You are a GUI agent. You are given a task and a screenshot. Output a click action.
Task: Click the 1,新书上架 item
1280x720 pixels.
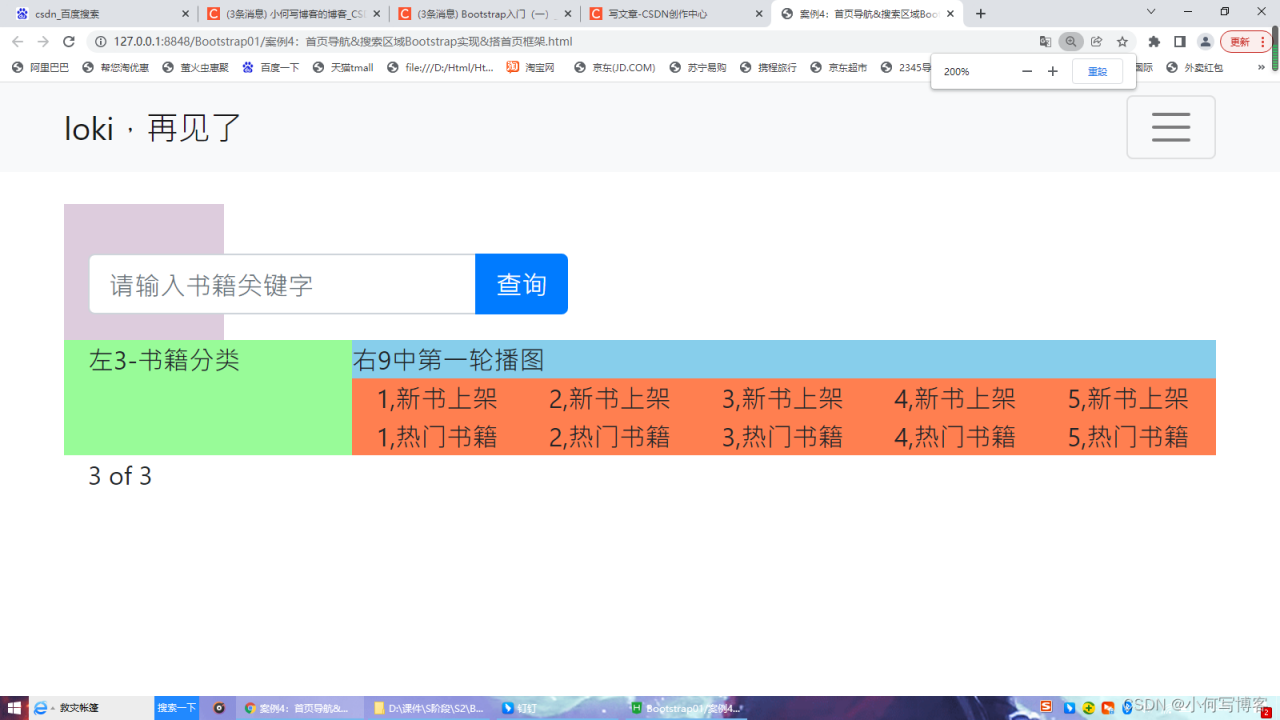coord(437,398)
